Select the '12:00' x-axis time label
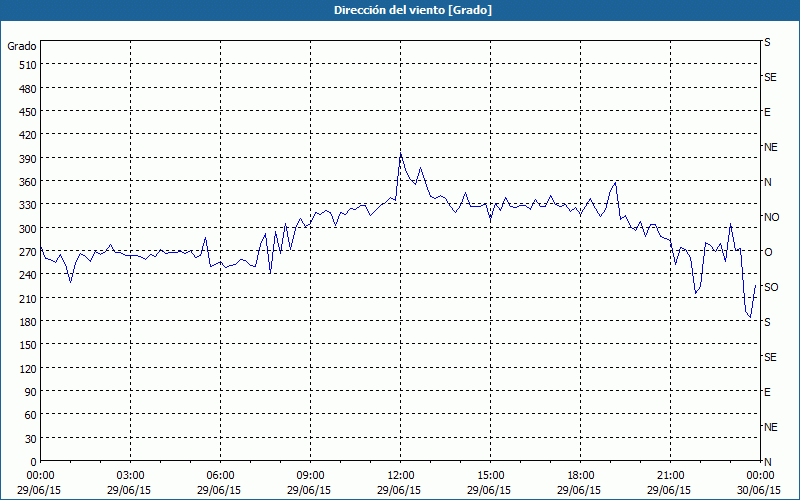The height and width of the screenshot is (500, 800). coord(401,476)
